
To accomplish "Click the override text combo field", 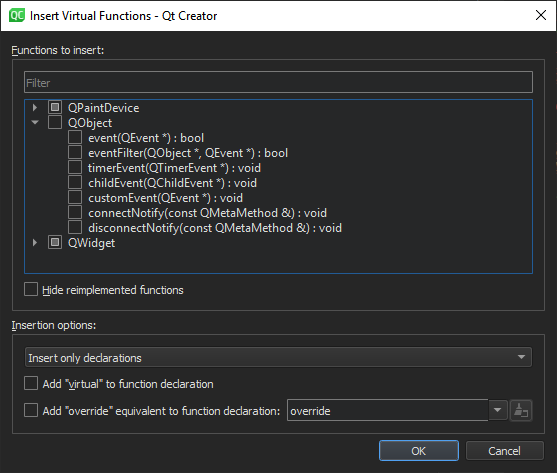I will [388, 411].
